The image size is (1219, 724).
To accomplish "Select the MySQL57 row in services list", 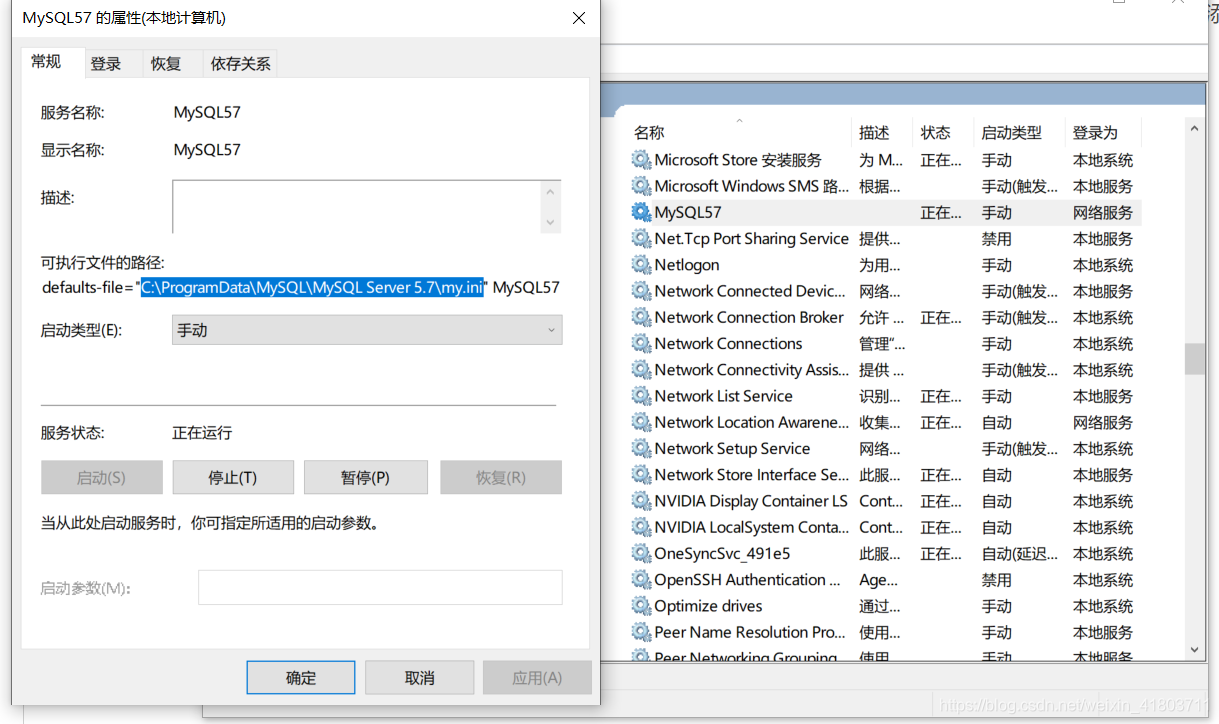I will click(x=886, y=212).
